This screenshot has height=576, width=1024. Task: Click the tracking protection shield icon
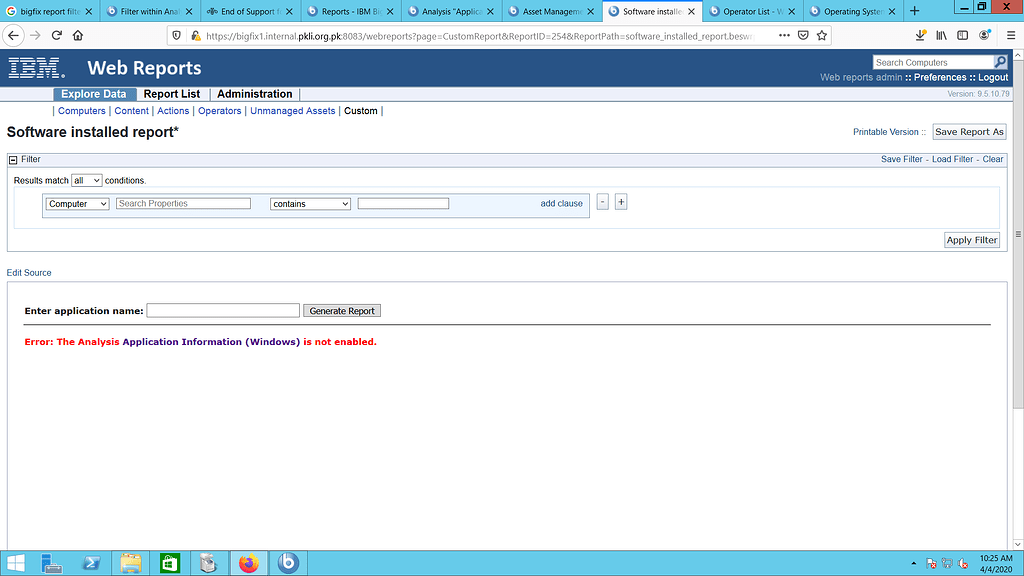[x=178, y=33]
